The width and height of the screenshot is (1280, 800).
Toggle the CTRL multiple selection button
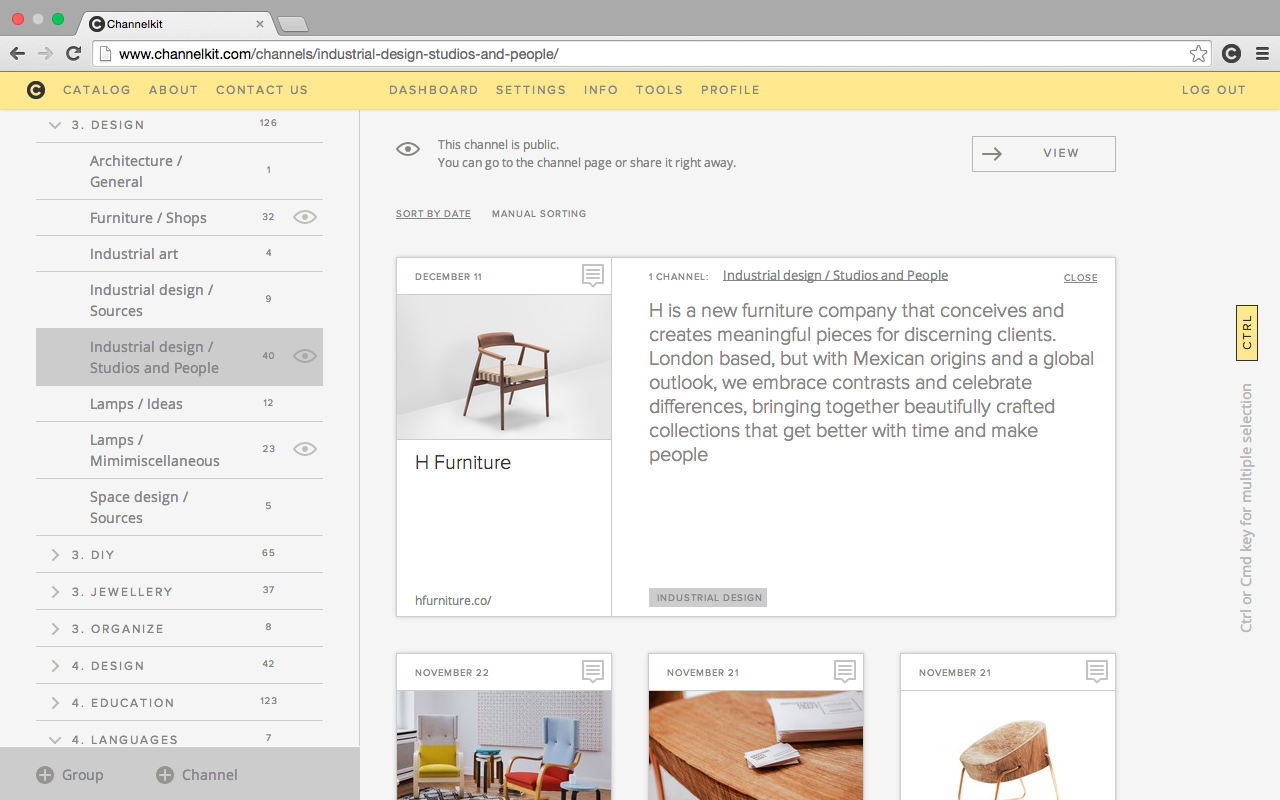point(1247,333)
